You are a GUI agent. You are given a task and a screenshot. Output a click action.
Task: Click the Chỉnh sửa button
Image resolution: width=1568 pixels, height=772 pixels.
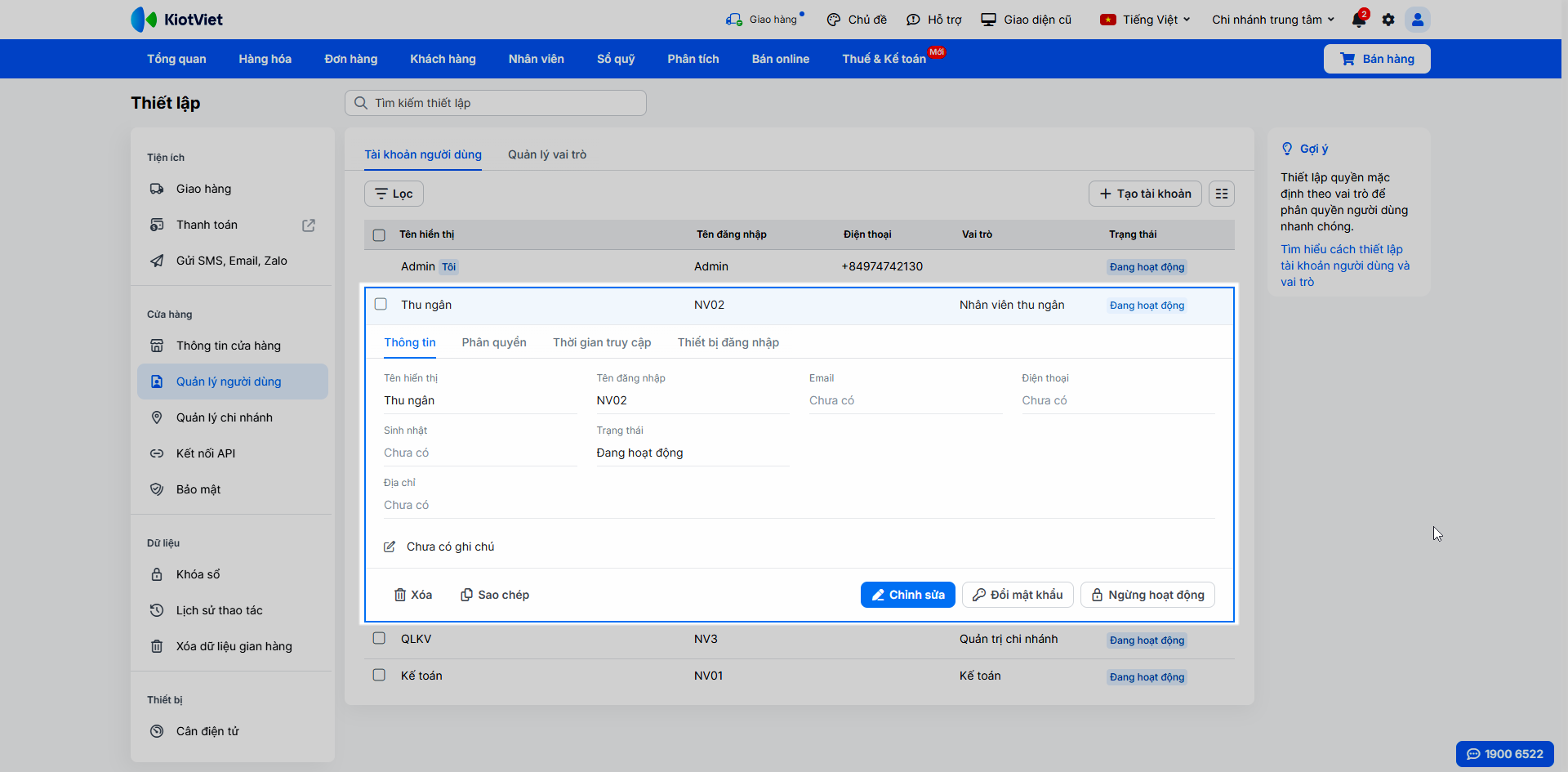tap(907, 595)
